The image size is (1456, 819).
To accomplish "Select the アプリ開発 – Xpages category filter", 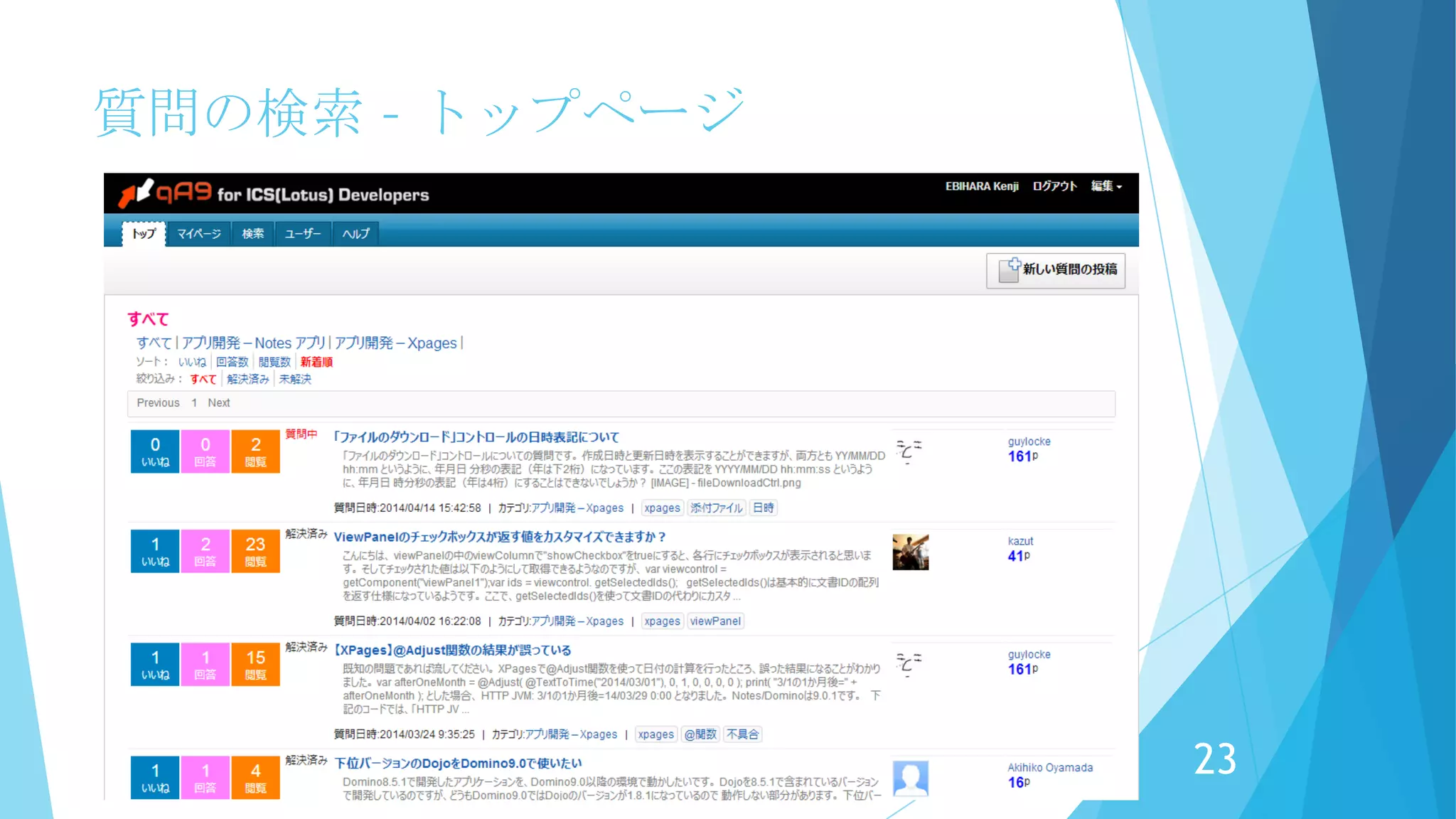I will tap(395, 343).
